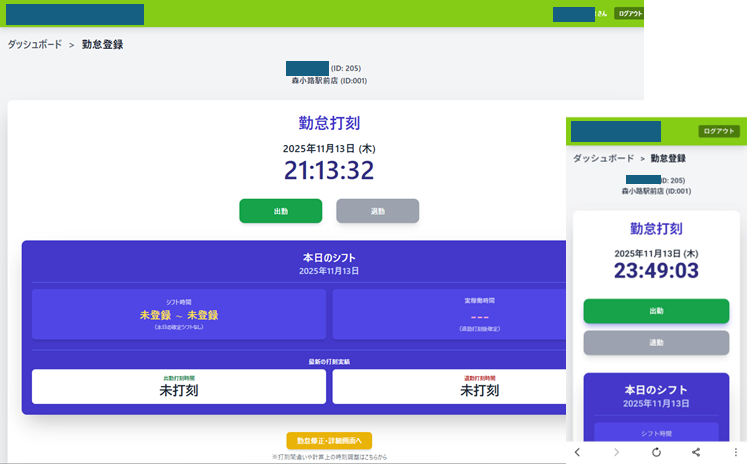Select the 実労働時間 panel in desktop view
This screenshot has width=747, height=474.
(x=450, y=314)
